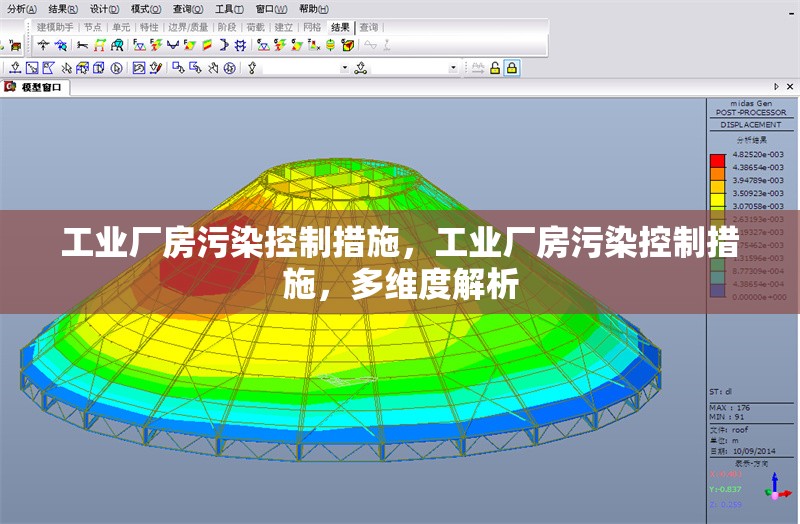Toggle the closed padlock icon
Image resolution: width=800 pixels, height=524 pixels.
[512, 68]
